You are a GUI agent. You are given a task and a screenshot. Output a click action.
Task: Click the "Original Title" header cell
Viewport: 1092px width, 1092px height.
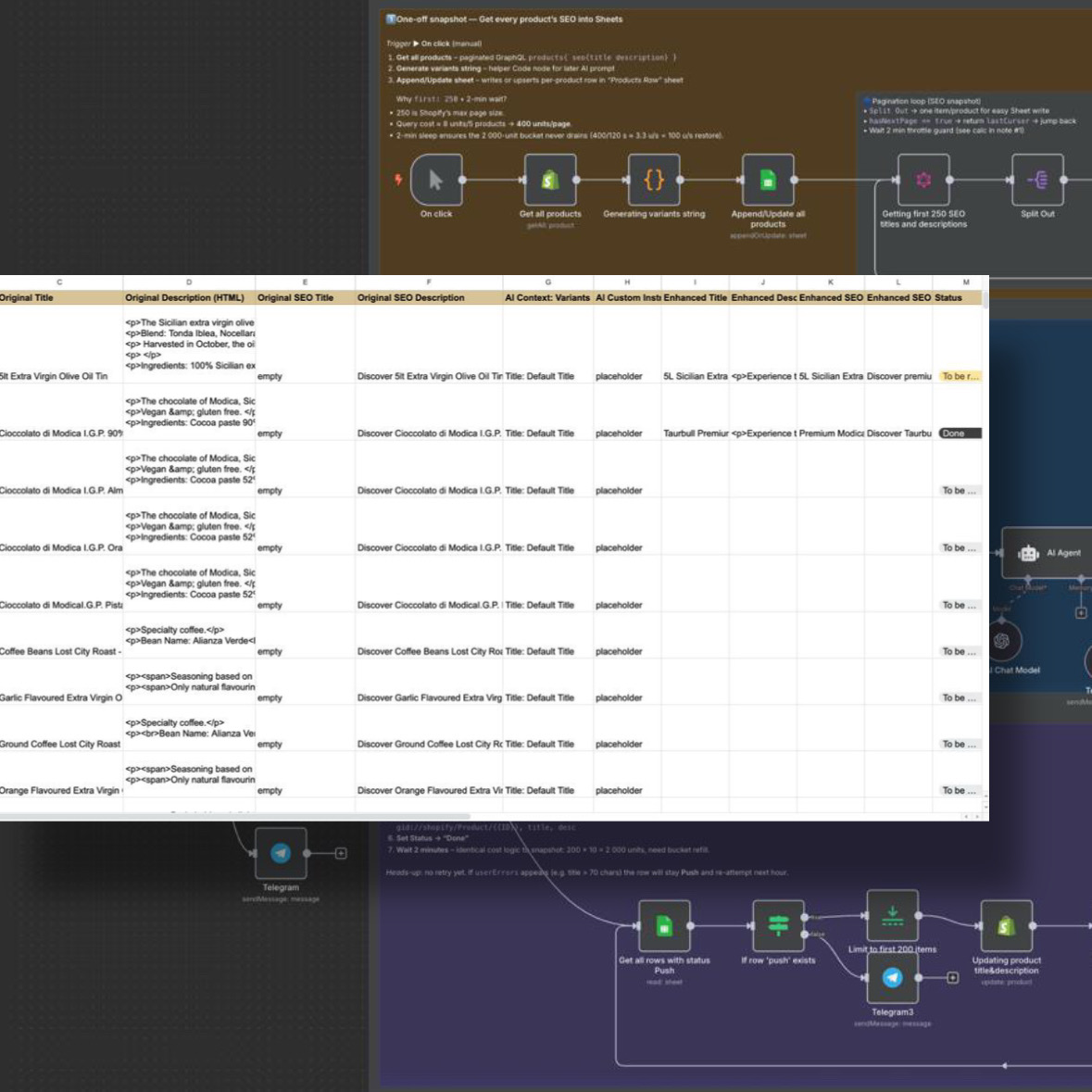coord(60,297)
